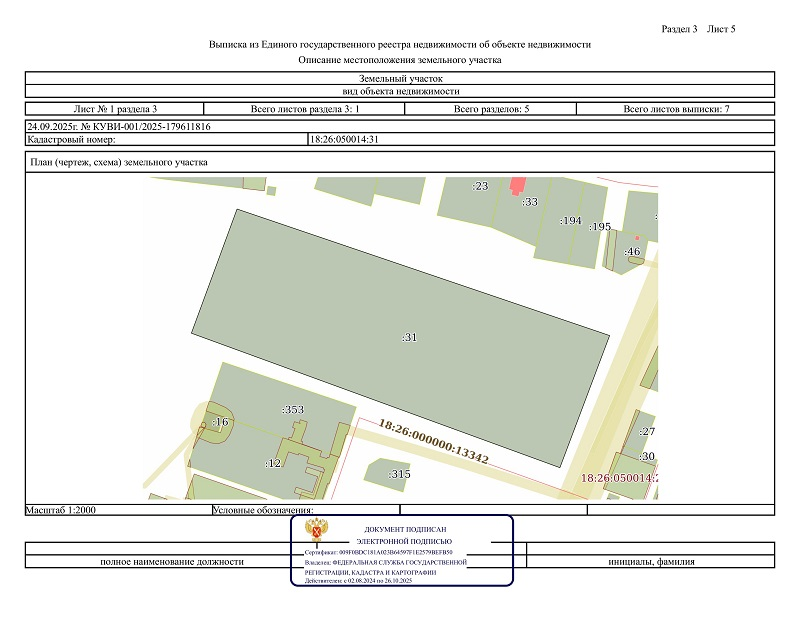Viewport: 800px width, 618px height.
Task: Click the red building on parcel :33
Action: (517, 187)
